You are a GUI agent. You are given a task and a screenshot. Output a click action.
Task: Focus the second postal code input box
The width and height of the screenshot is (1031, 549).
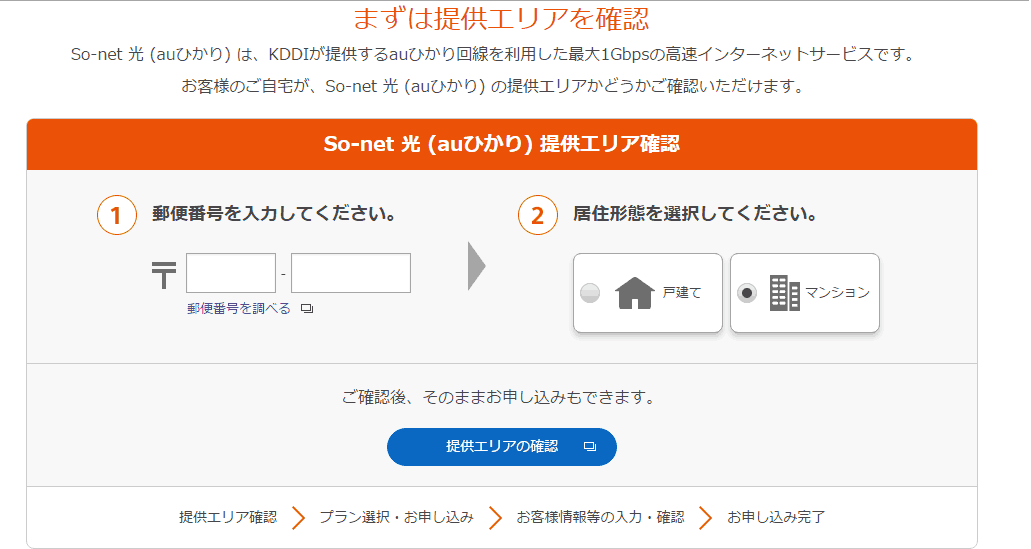click(351, 273)
